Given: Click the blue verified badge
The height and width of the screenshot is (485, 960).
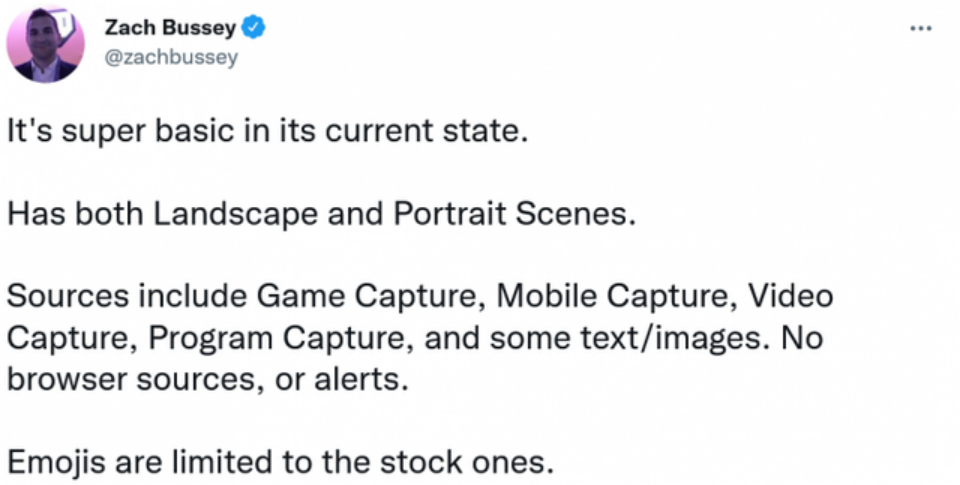Looking at the screenshot, I should click(255, 29).
